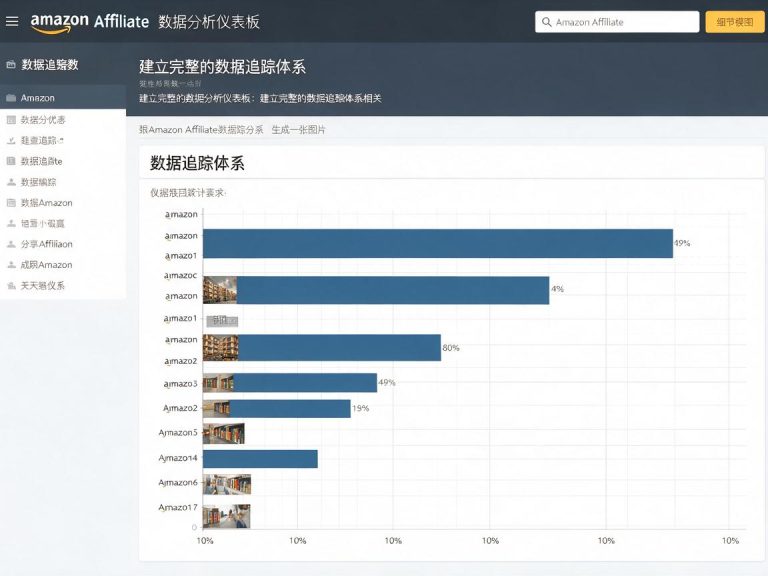Screen dimensions: 768x576
Task: Select the Amazon sidebar item
Action: pyautogui.click(x=63, y=98)
